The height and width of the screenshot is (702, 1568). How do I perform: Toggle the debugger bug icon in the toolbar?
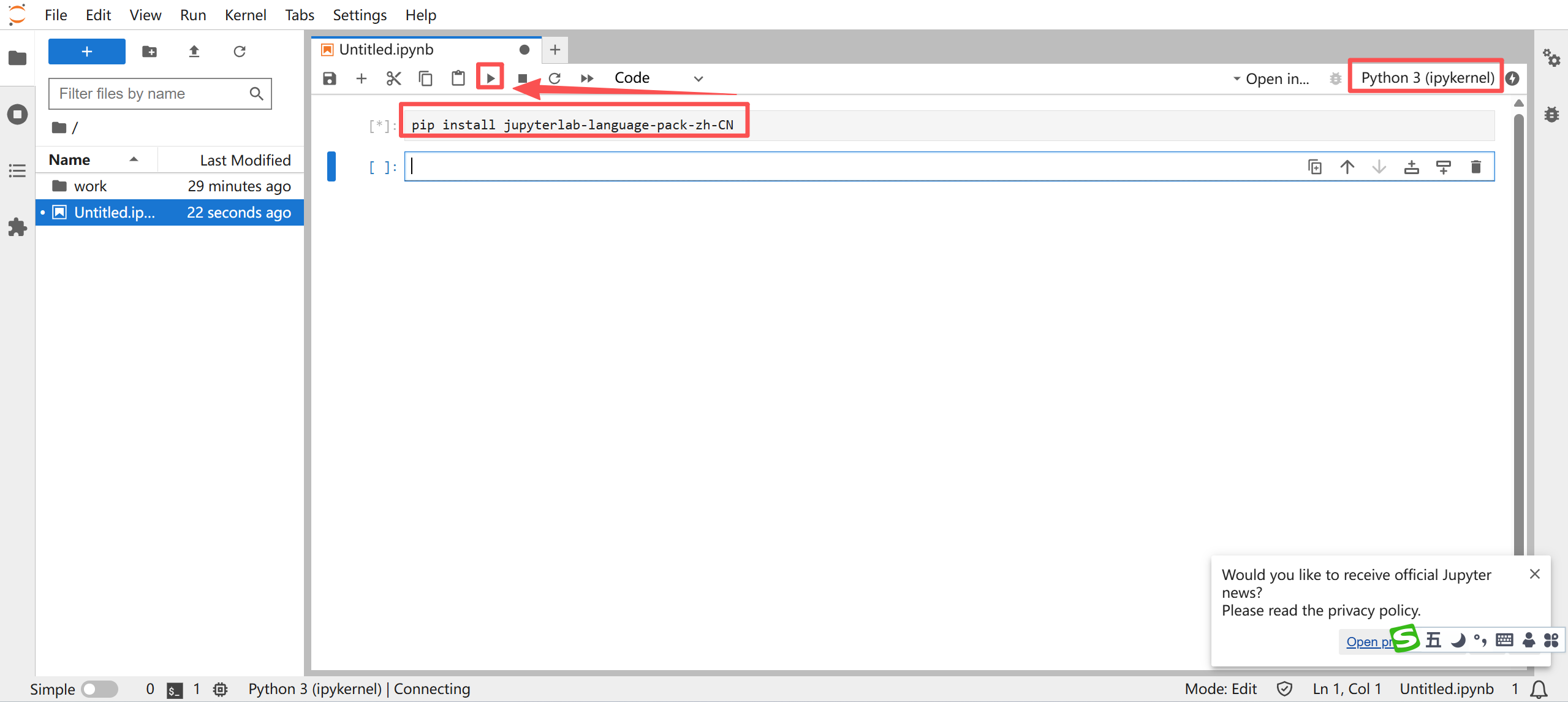1335,78
